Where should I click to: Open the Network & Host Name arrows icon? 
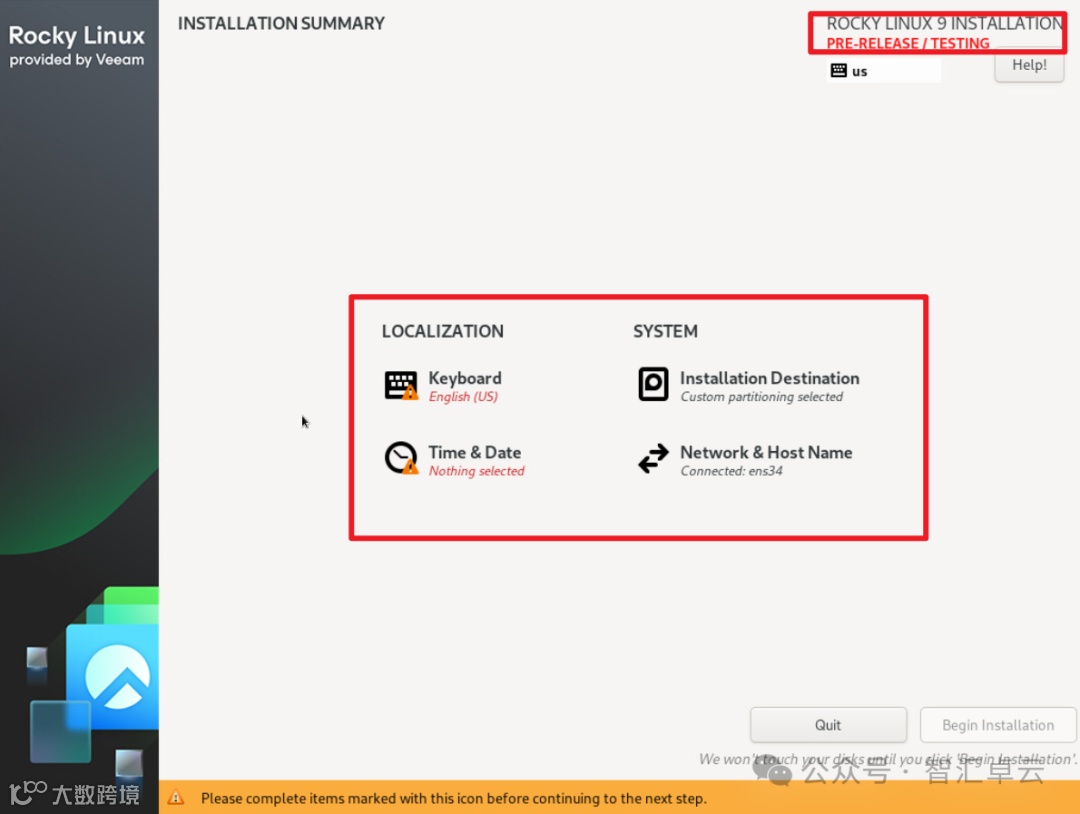653,459
